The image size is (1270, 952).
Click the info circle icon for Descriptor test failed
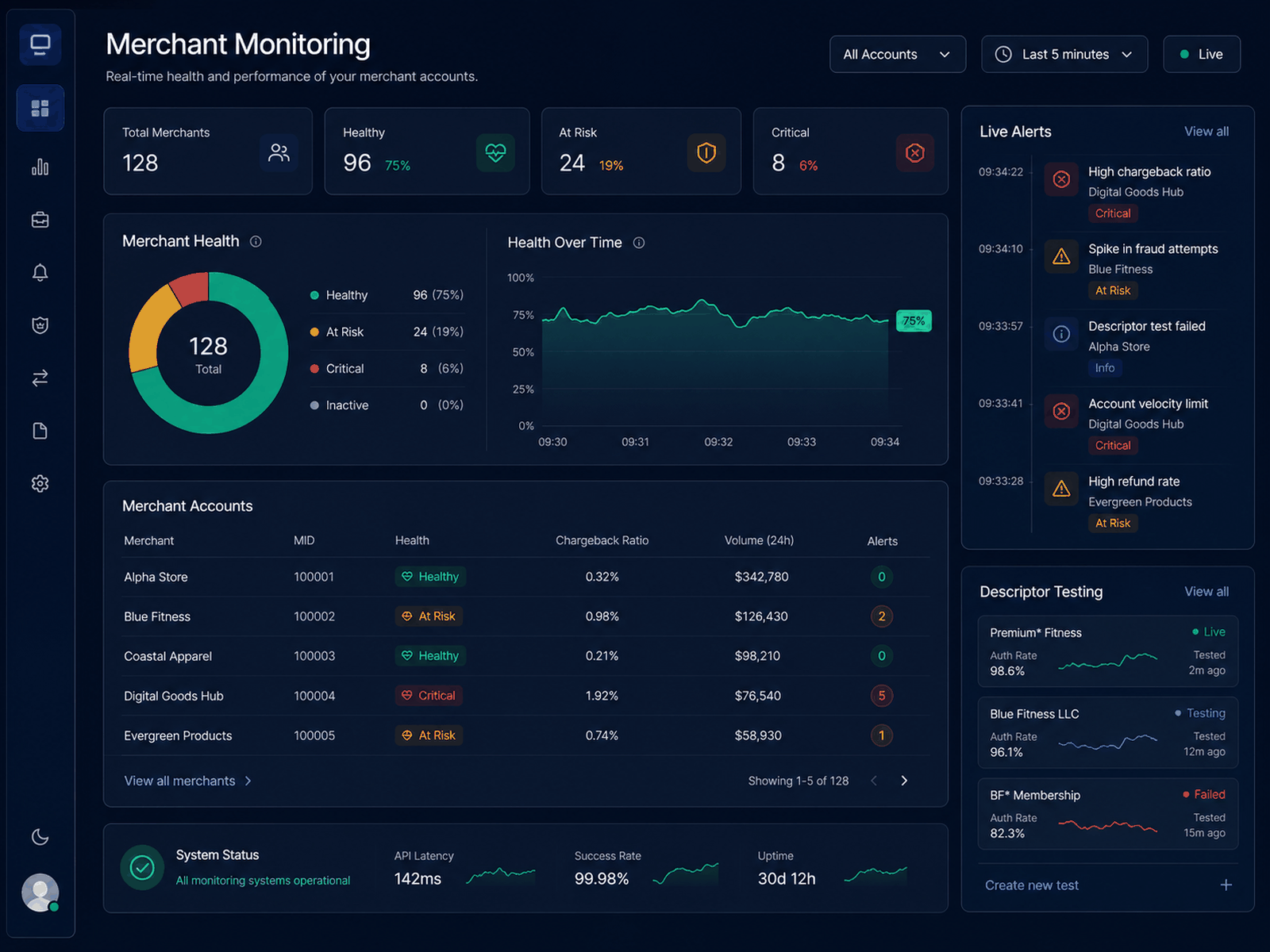1061,334
